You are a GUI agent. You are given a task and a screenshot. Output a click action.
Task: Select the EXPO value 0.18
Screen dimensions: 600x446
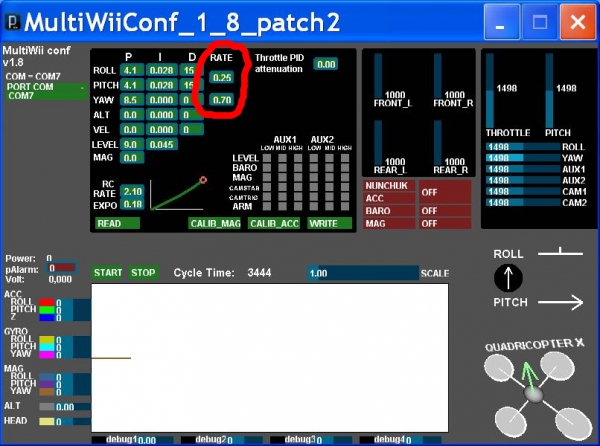click(132, 204)
